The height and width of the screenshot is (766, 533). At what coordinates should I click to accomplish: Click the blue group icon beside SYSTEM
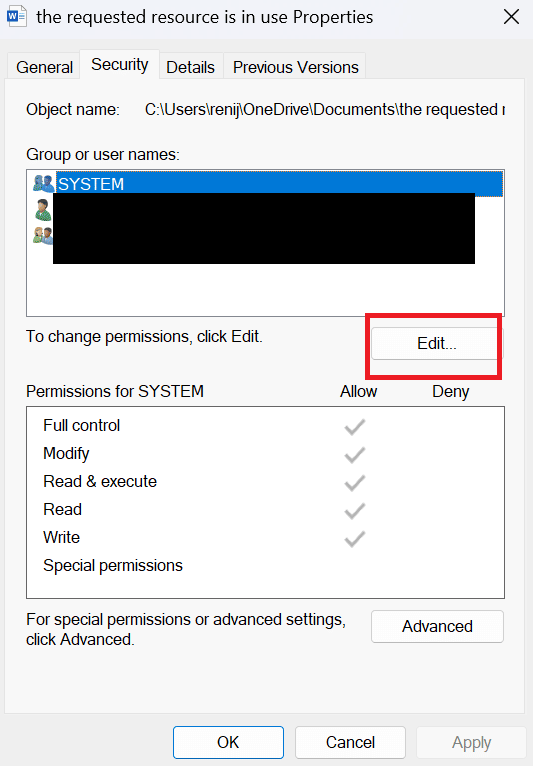click(x=44, y=184)
